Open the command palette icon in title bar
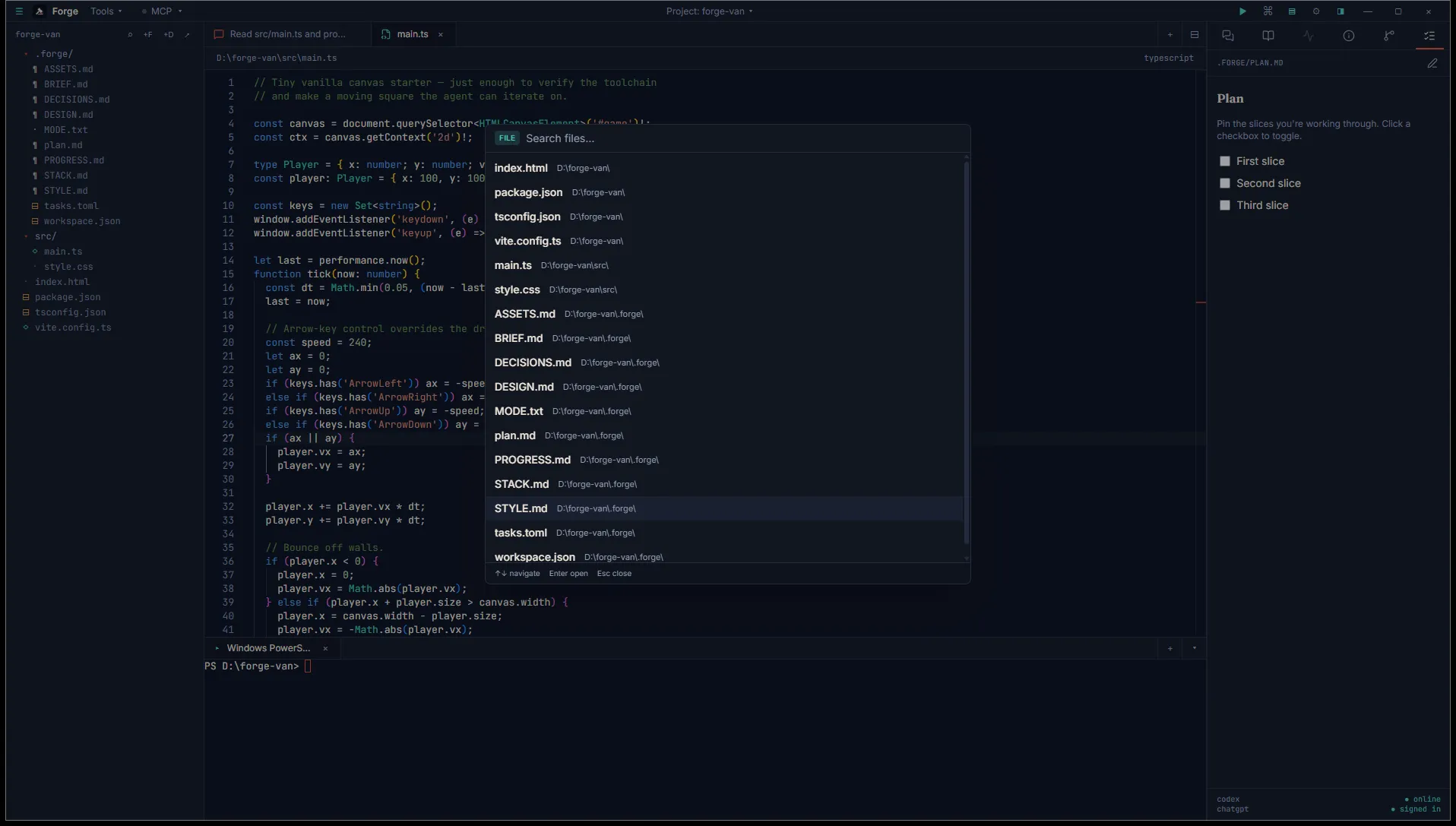 1268,11
